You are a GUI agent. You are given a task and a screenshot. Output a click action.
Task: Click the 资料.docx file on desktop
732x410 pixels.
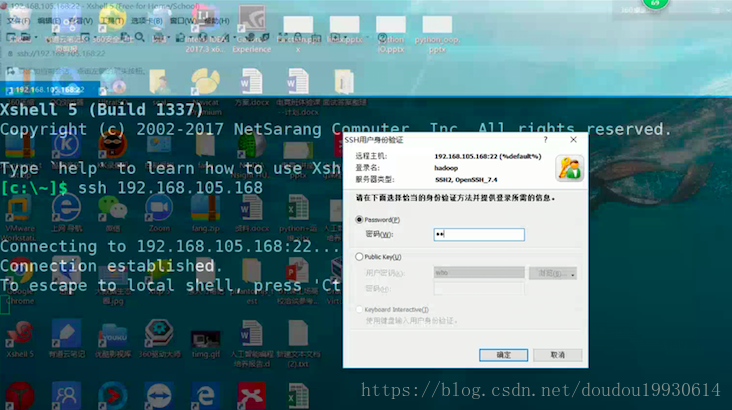click(252, 213)
